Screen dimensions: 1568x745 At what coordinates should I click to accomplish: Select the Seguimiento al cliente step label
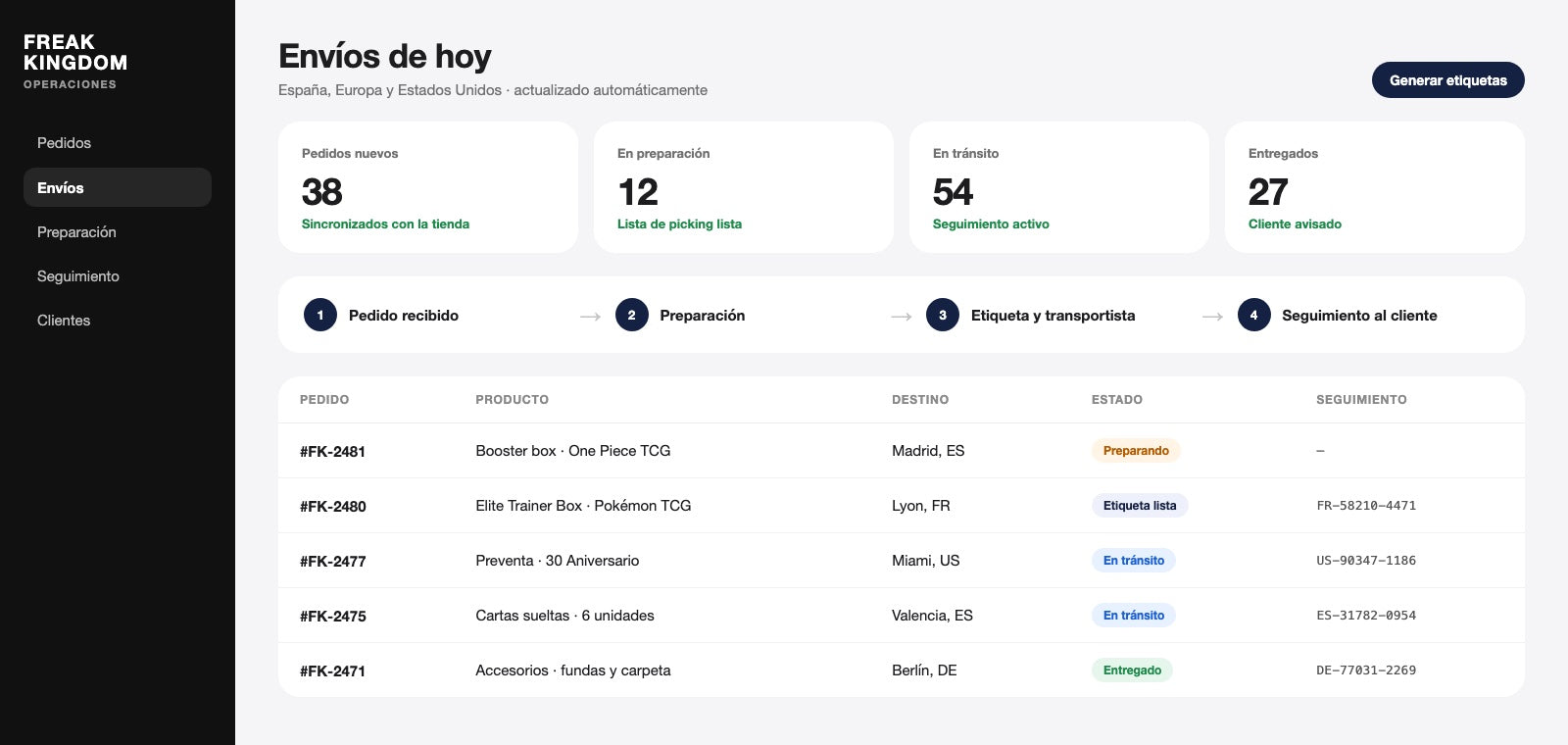(x=1359, y=316)
